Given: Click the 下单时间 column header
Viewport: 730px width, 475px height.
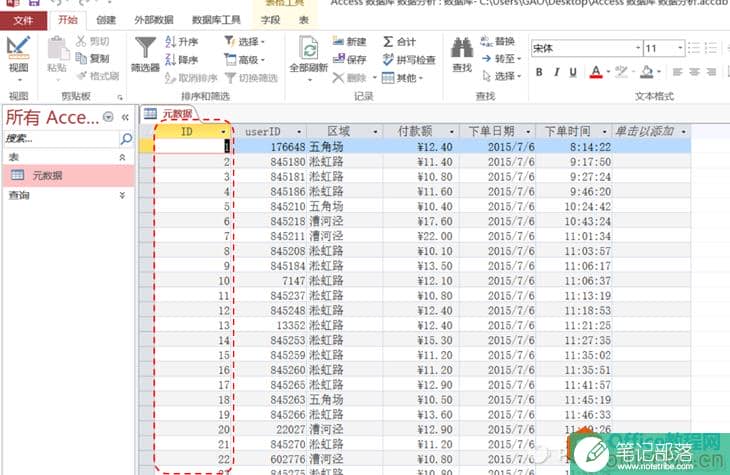Looking at the screenshot, I should coord(574,131).
